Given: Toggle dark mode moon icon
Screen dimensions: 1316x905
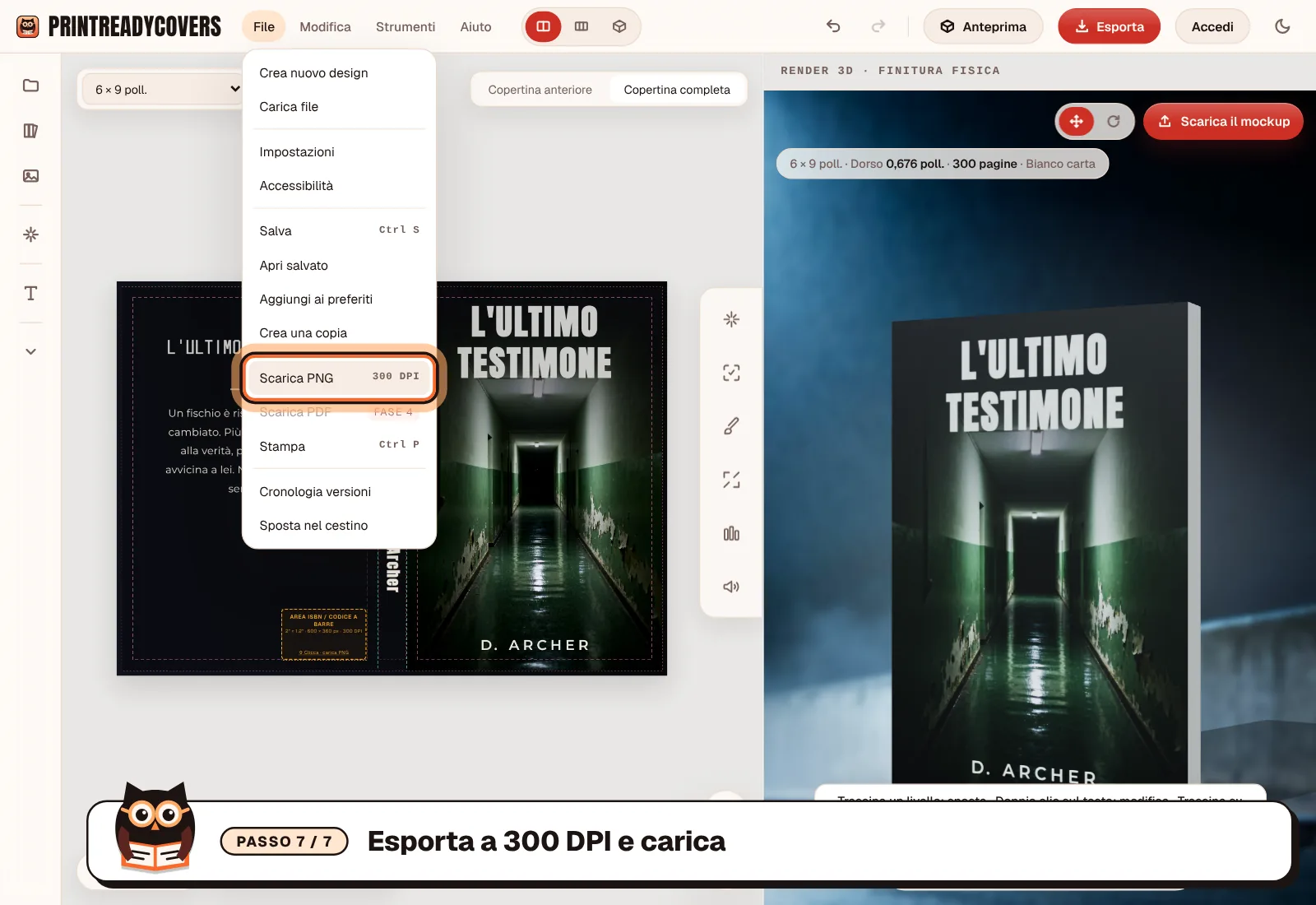Looking at the screenshot, I should point(1282,26).
